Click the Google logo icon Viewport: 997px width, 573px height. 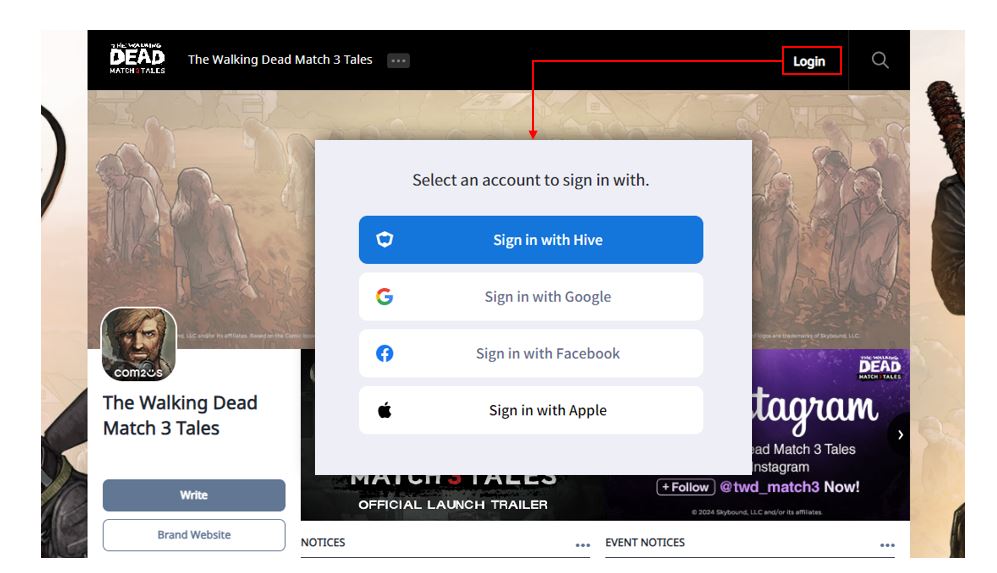coord(385,296)
